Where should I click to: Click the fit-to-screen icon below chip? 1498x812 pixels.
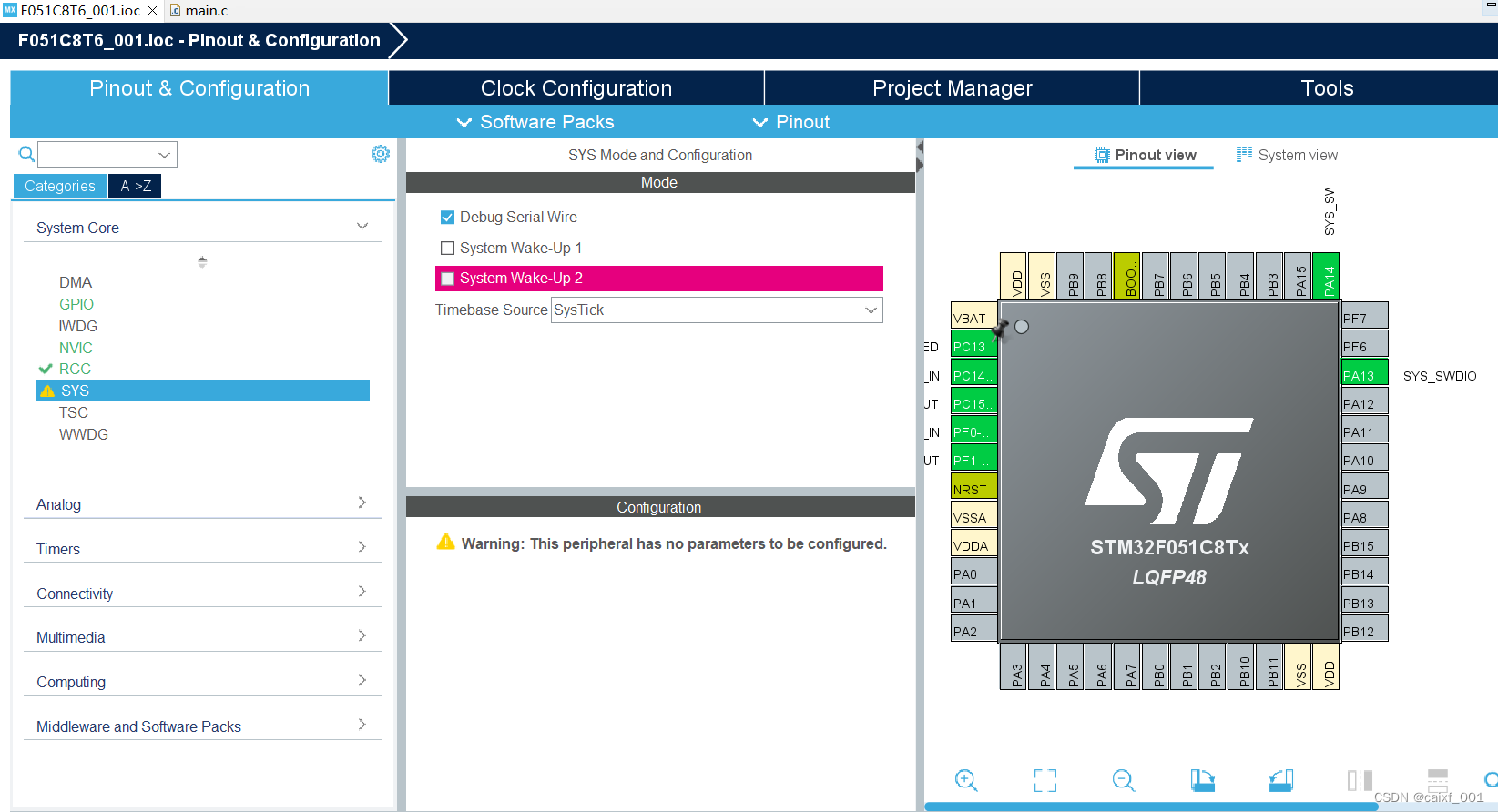(x=1045, y=780)
